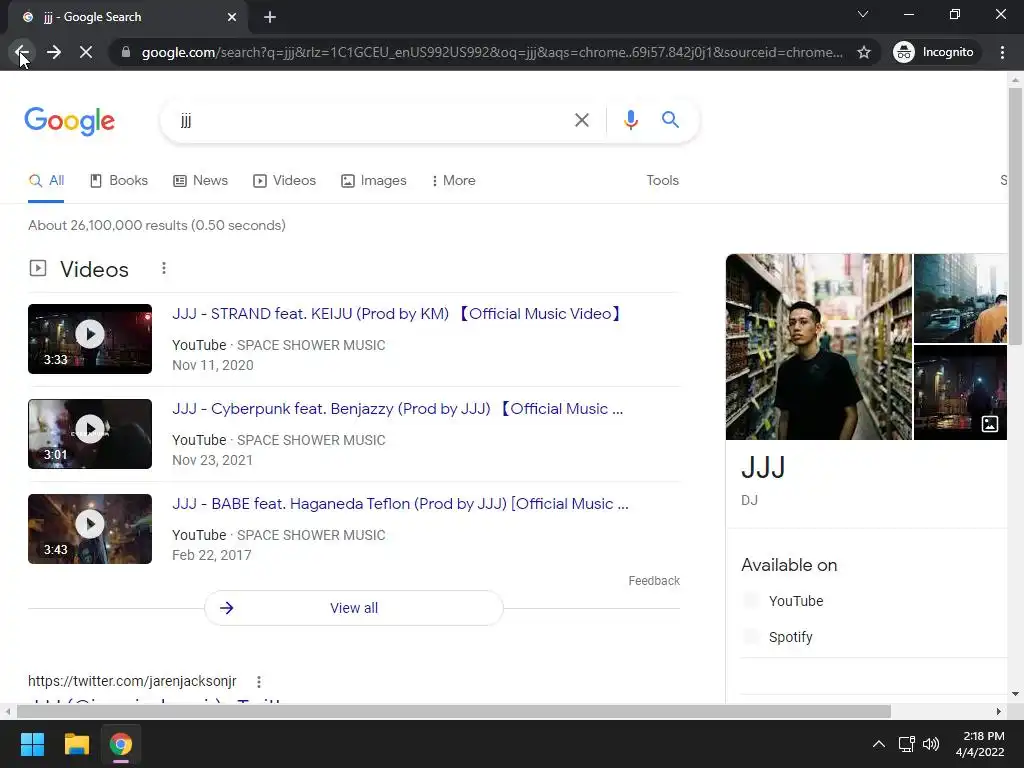Screen dimensions: 1024x768
Task: Open the Windows Start menu
Action: [32, 744]
